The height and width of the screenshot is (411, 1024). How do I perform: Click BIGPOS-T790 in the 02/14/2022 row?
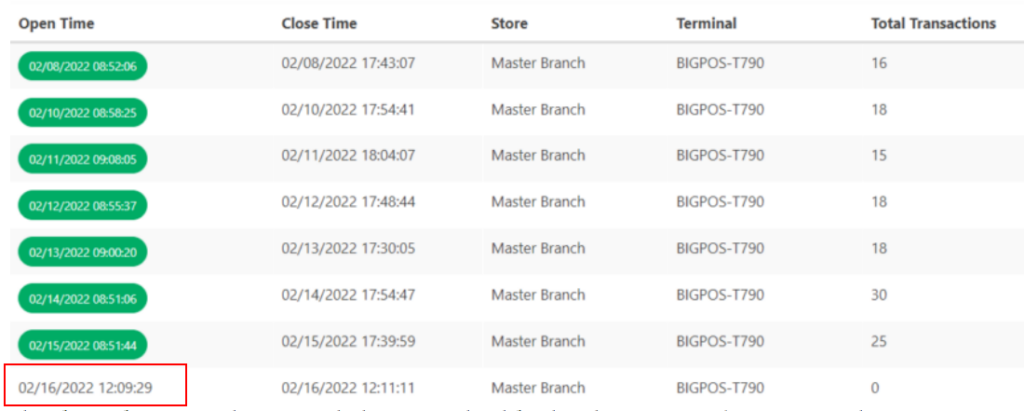[x=720, y=294]
